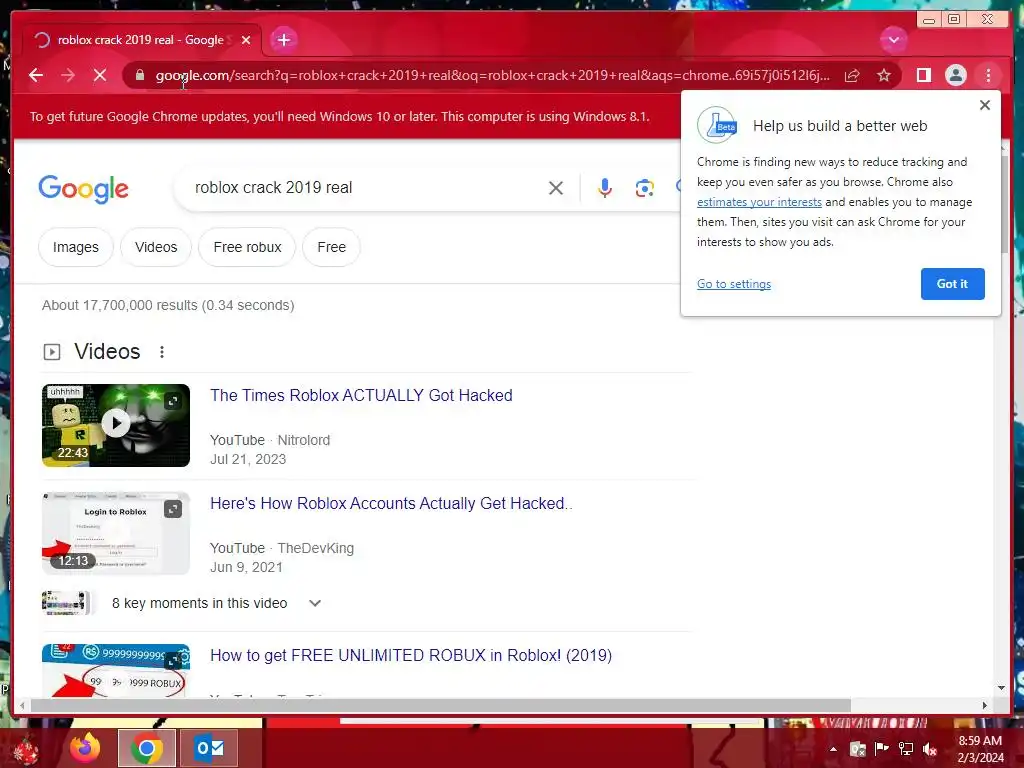Image resolution: width=1024 pixels, height=768 pixels.
Task: Click the vertical scrollbar thumb
Action: tap(1004, 202)
